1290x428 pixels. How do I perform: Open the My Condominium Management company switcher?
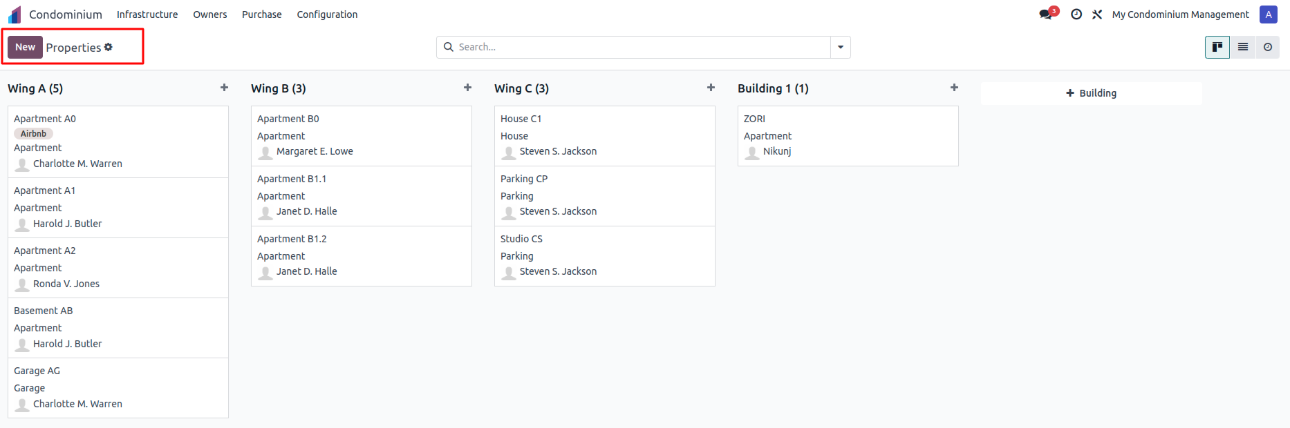tap(1180, 15)
